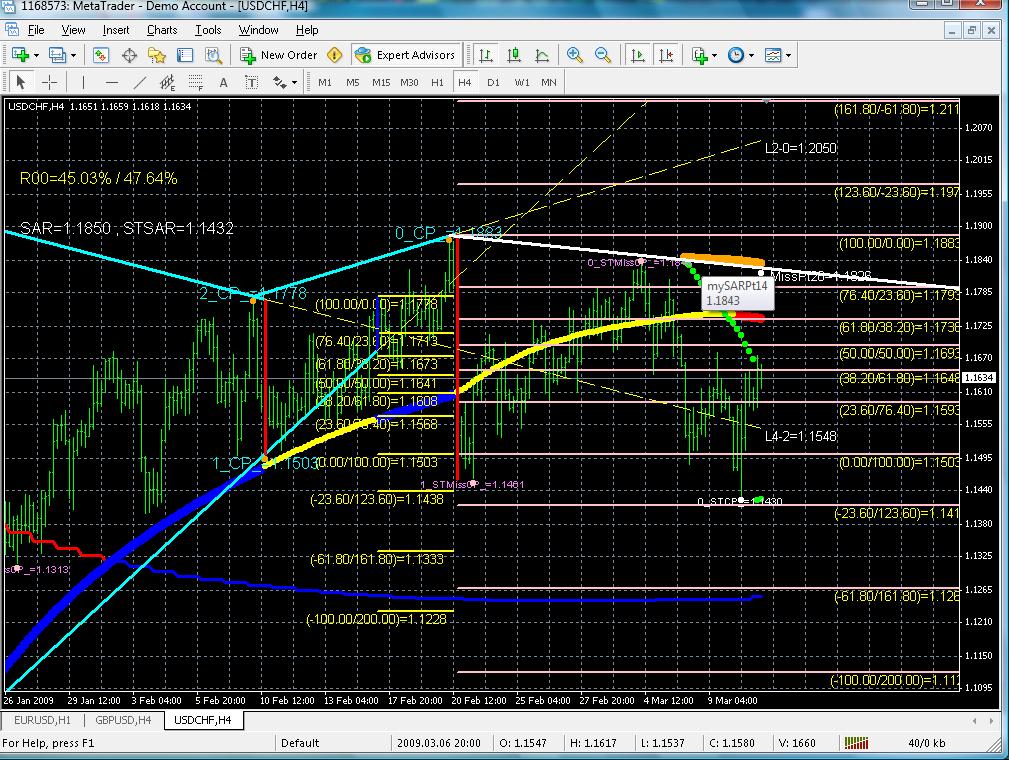Draw a horizontal line tool
Screen dimensions: 1009x760
pyautogui.click(x=112, y=82)
